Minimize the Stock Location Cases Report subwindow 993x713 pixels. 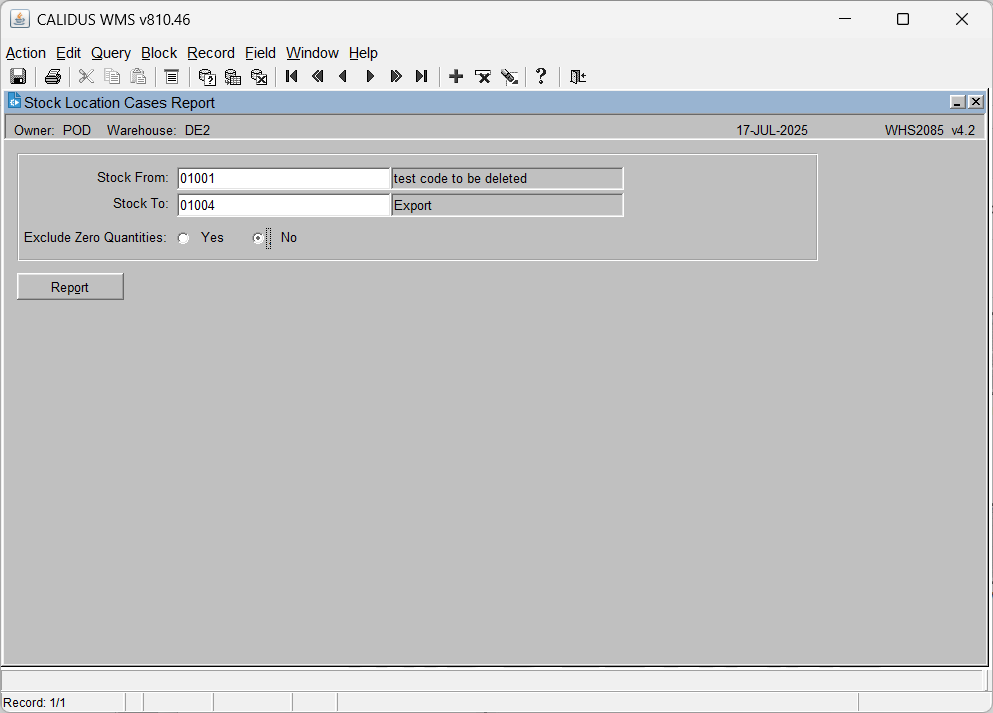pyautogui.click(x=958, y=102)
